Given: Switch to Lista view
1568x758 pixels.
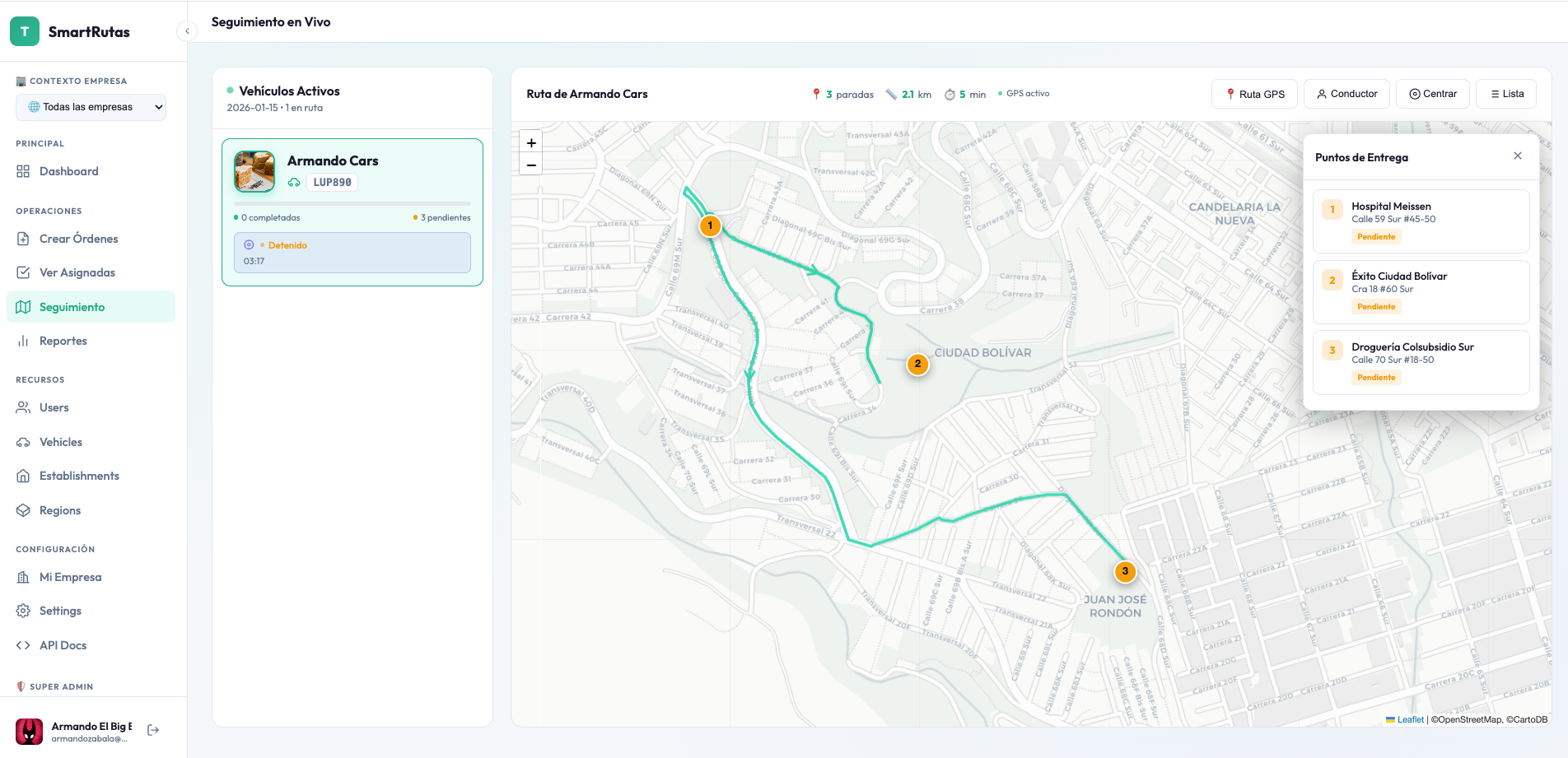Looking at the screenshot, I should tap(1506, 94).
